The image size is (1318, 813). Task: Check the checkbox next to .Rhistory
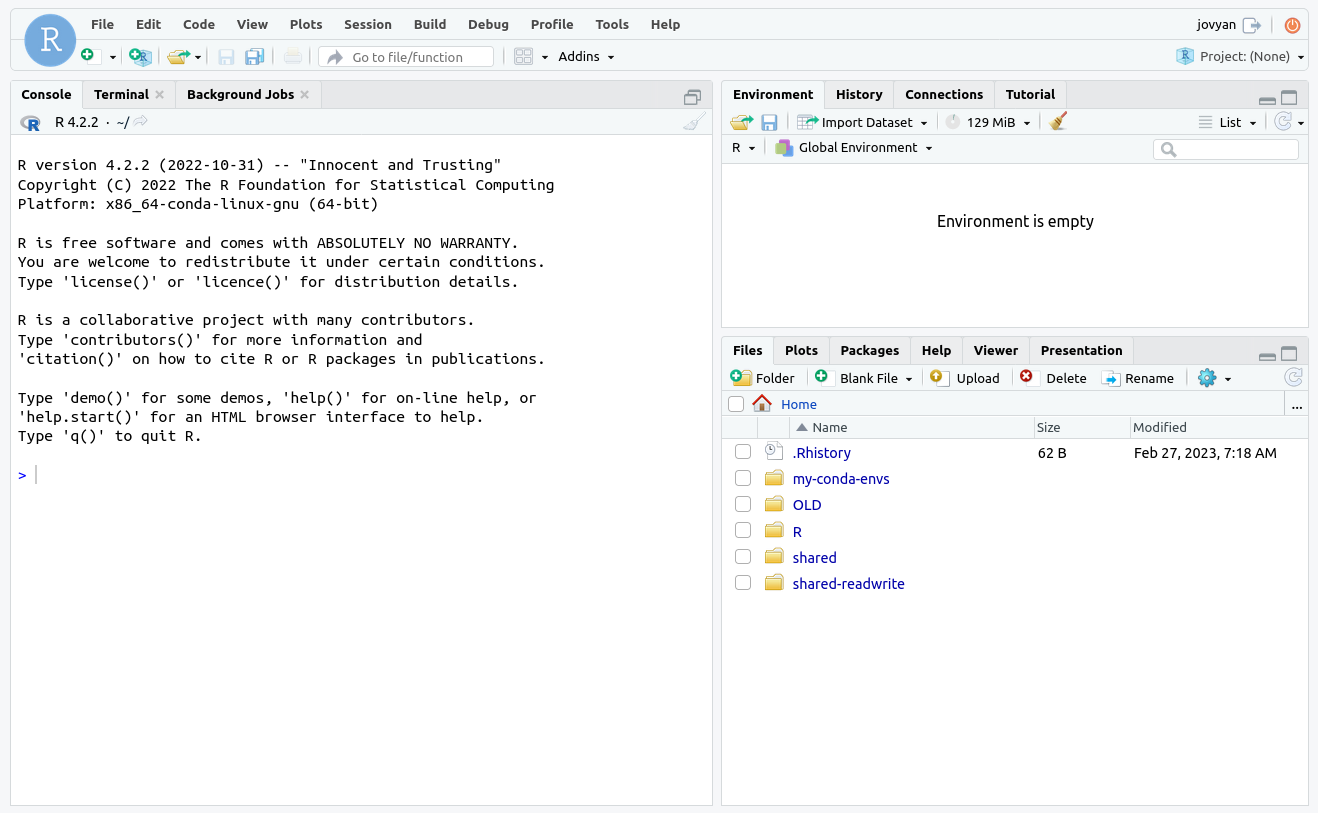point(742,452)
